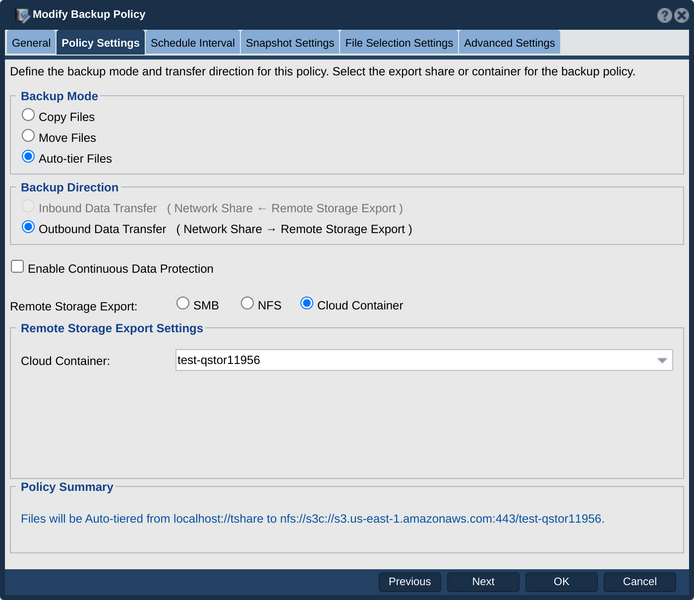Switch to the Advanced Settings tab
The width and height of the screenshot is (694, 600).
pyautogui.click(x=509, y=43)
